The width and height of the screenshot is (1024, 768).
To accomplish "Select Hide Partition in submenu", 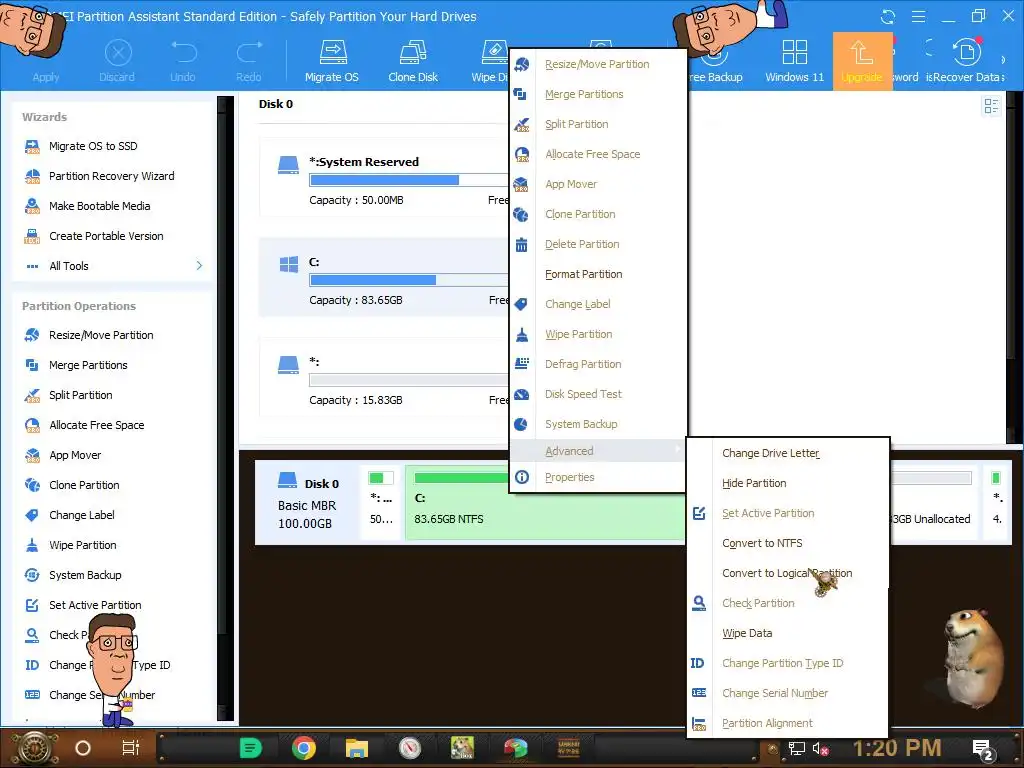I will [788, 483].
